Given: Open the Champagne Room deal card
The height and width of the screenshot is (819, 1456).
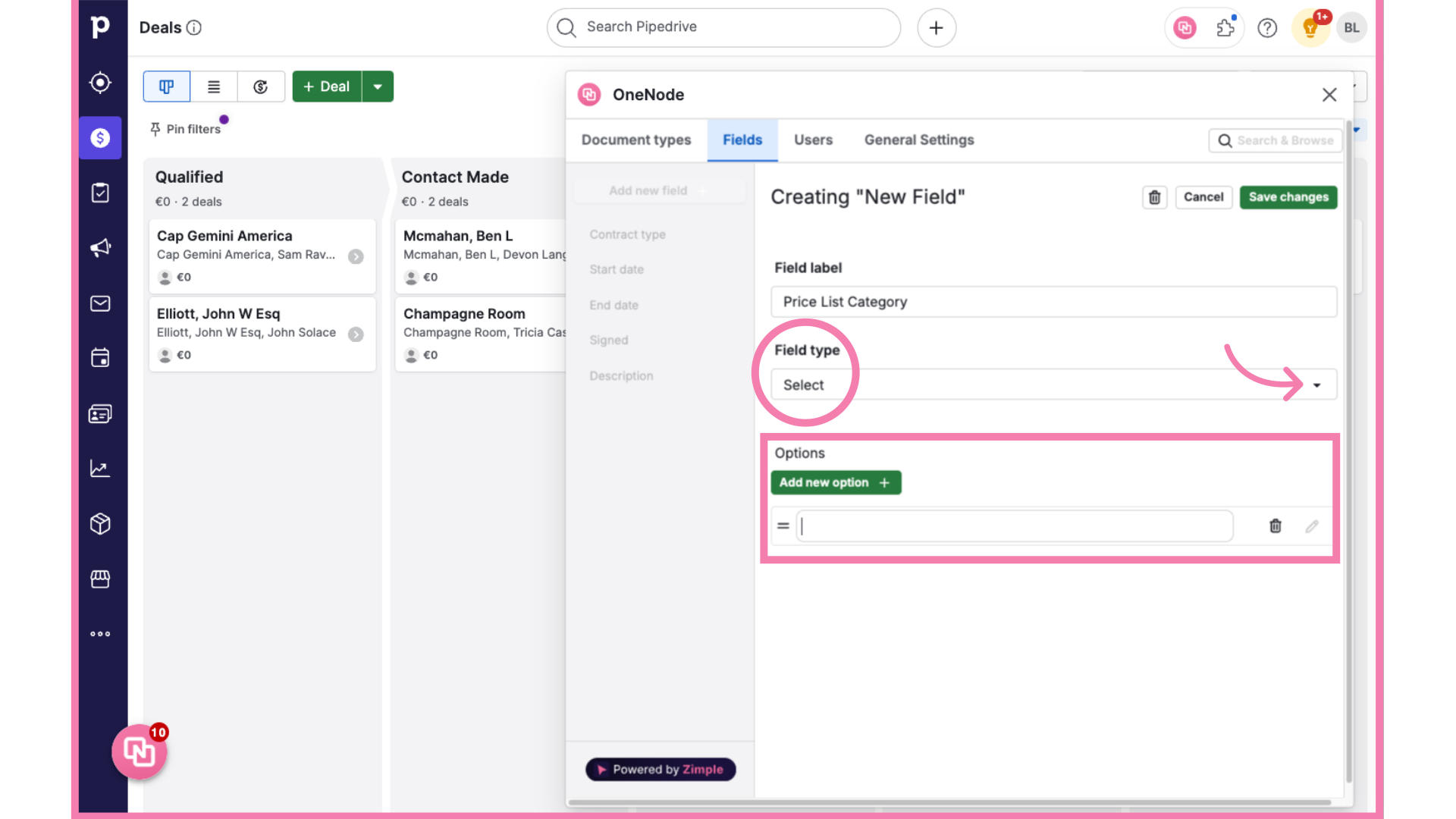Looking at the screenshot, I should 481,334.
